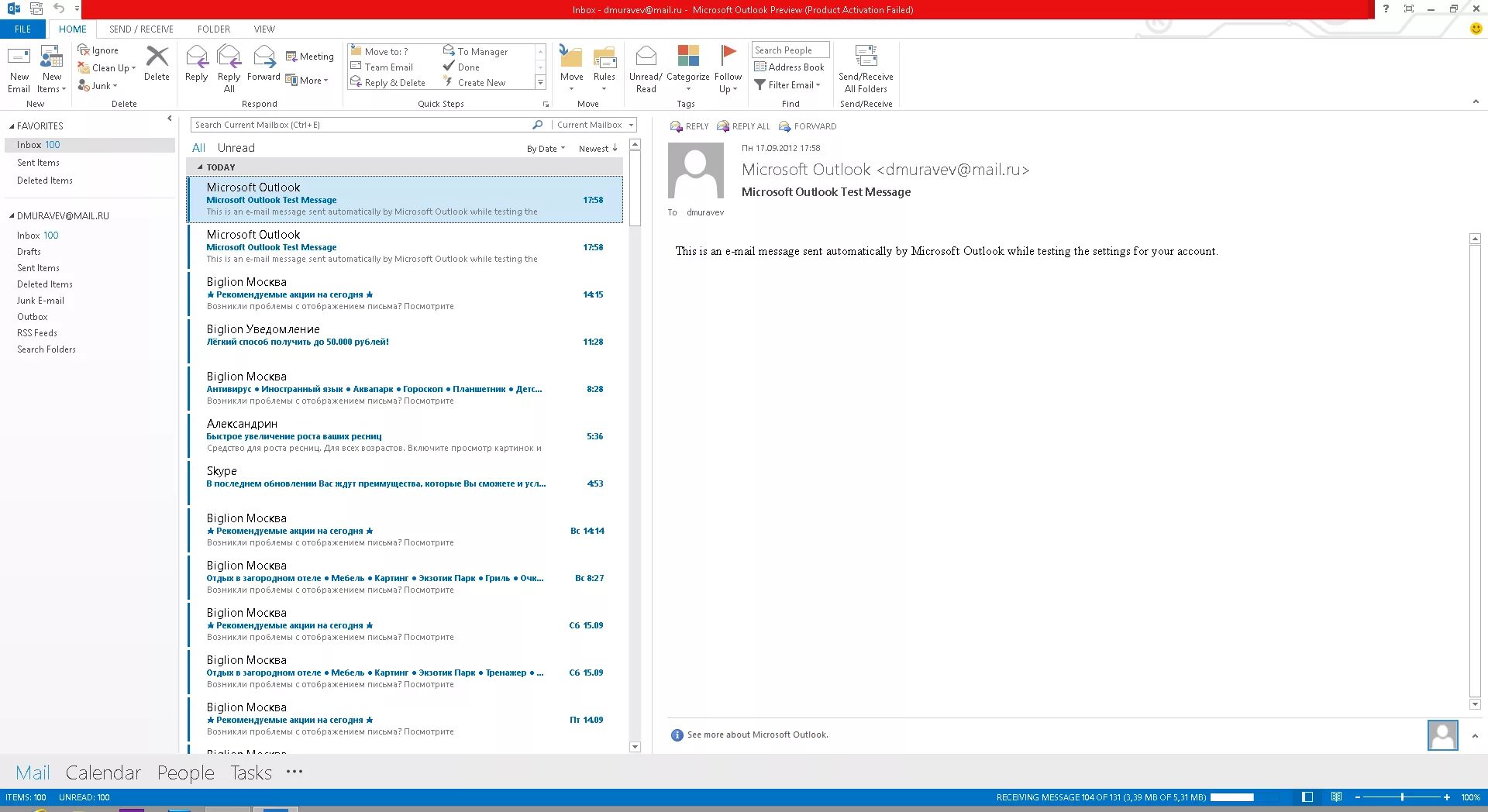Viewport: 1488px width, 812px height.
Task: Minimize the folder pane
Action: point(170,119)
